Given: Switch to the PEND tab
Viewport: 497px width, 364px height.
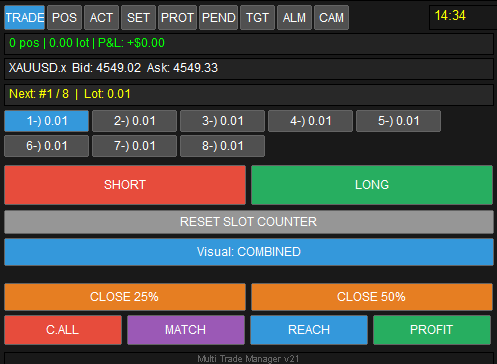Looking at the screenshot, I should coord(219,18).
